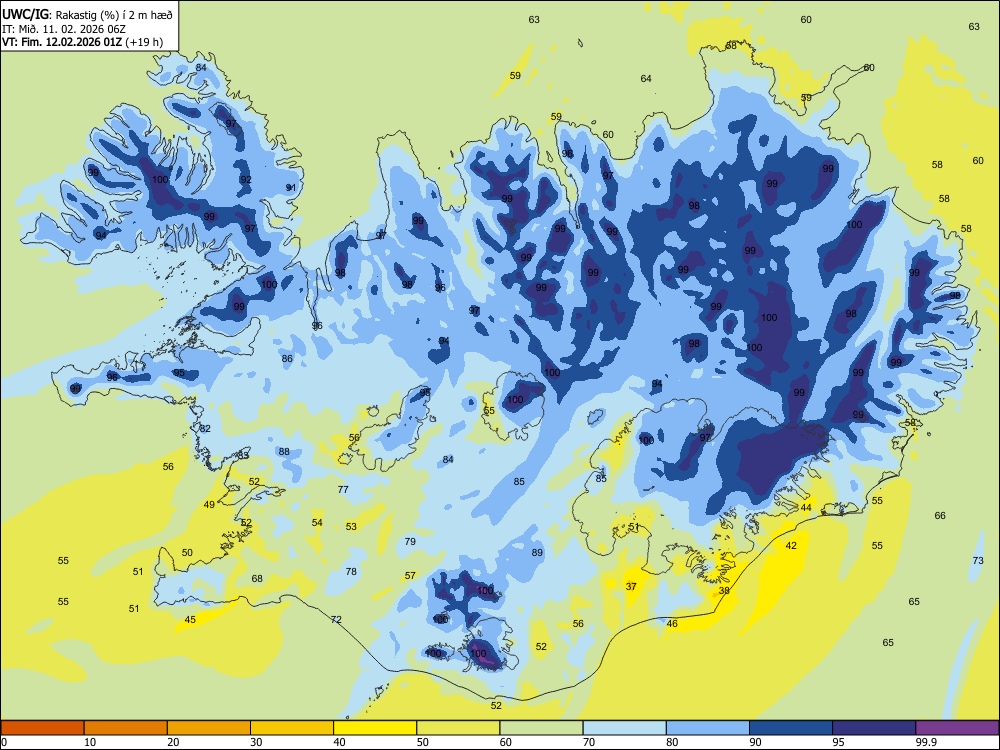Screen dimensions: 1000x750
Task: Click the humidity value '64' on the map
Action: (646, 78)
